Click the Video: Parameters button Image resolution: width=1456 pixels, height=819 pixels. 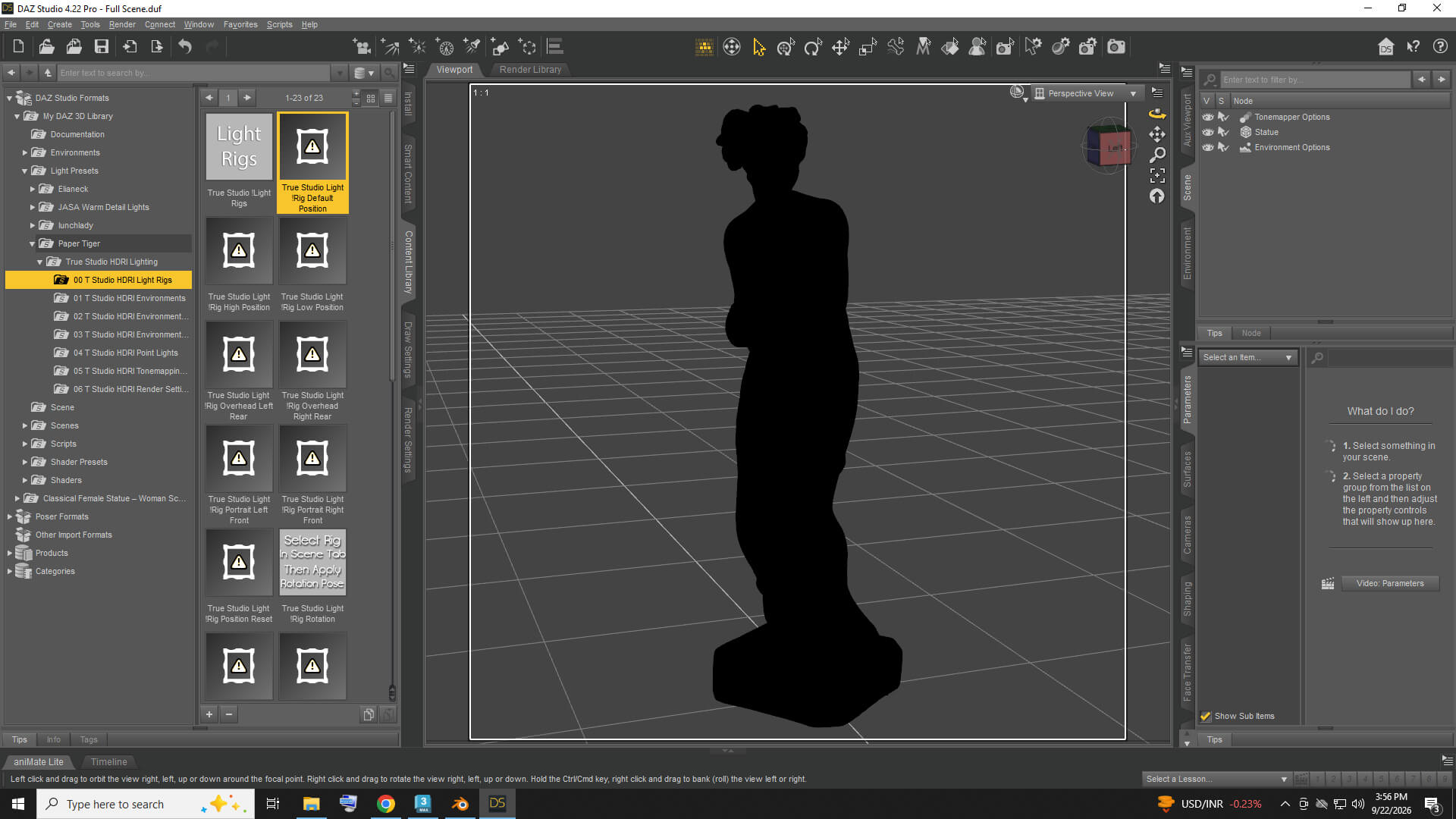tap(1390, 583)
